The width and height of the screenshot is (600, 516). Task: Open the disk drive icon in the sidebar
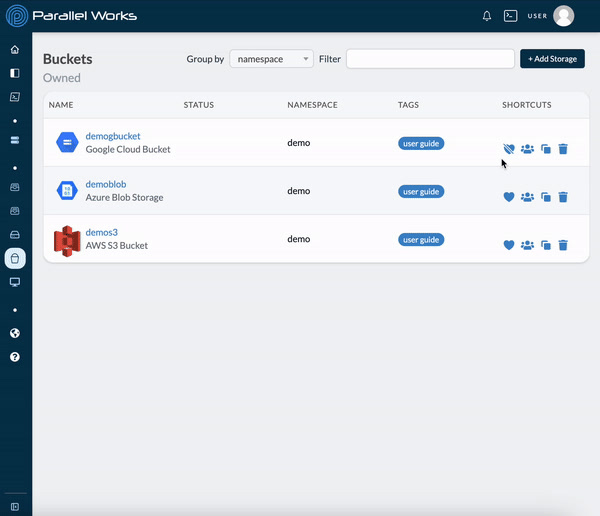(15, 235)
